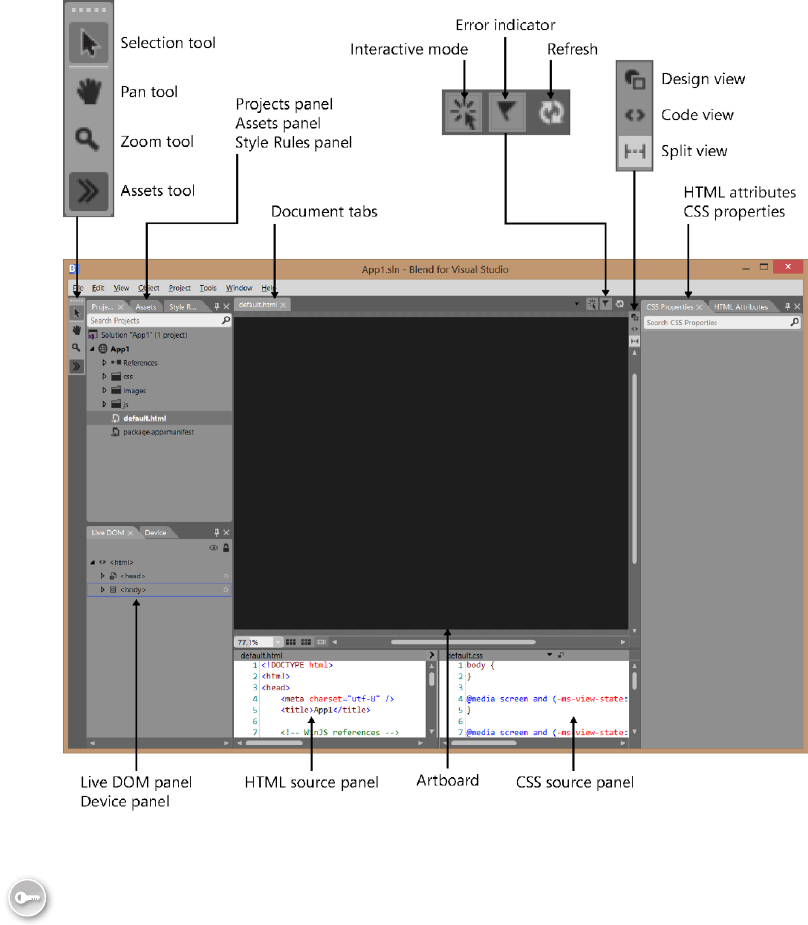Click the enlarged Assets tool double-chevron icon
The image size is (808, 925).
pos(88,191)
